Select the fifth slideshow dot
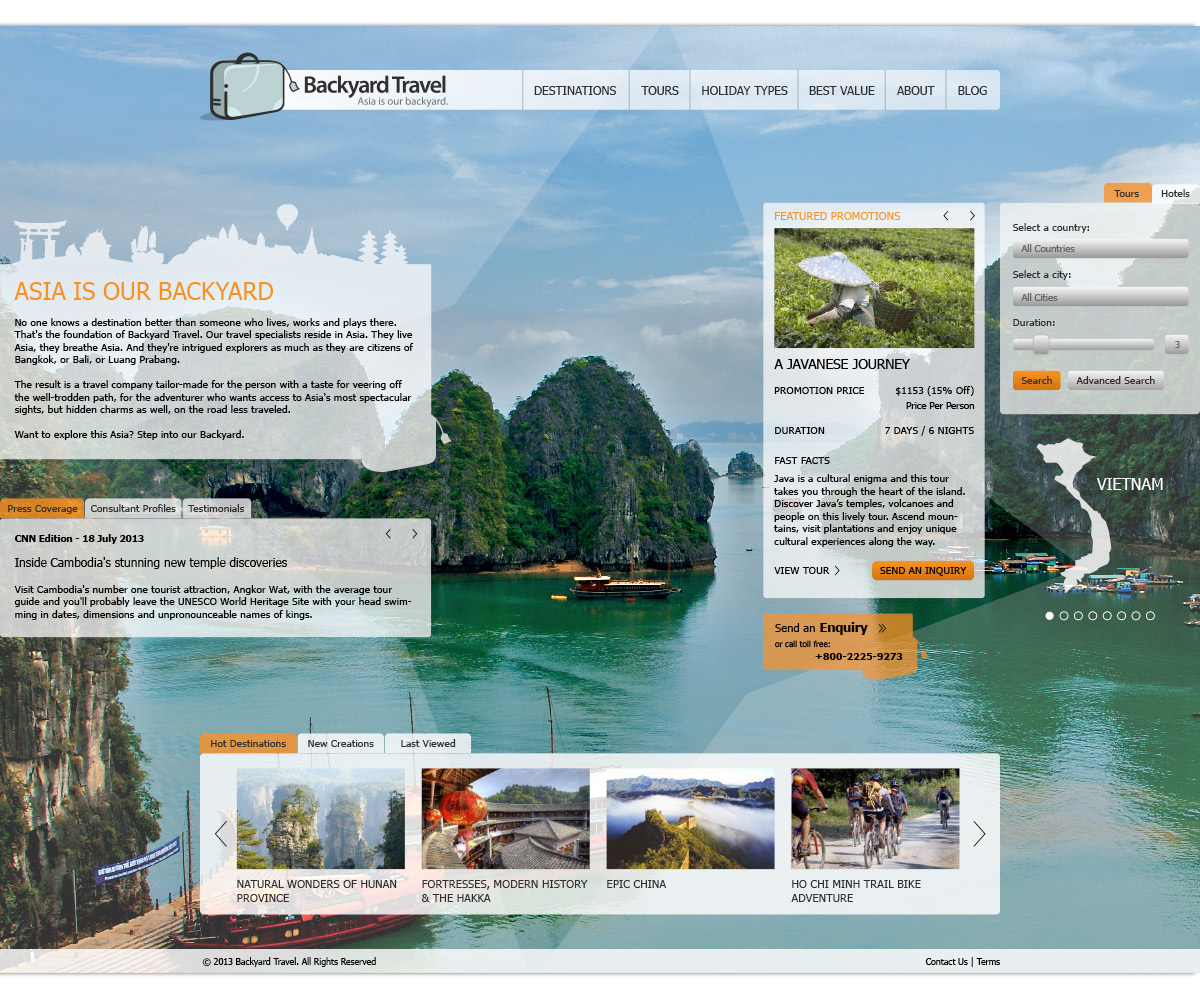The width and height of the screenshot is (1200, 1000). coord(1107,616)
